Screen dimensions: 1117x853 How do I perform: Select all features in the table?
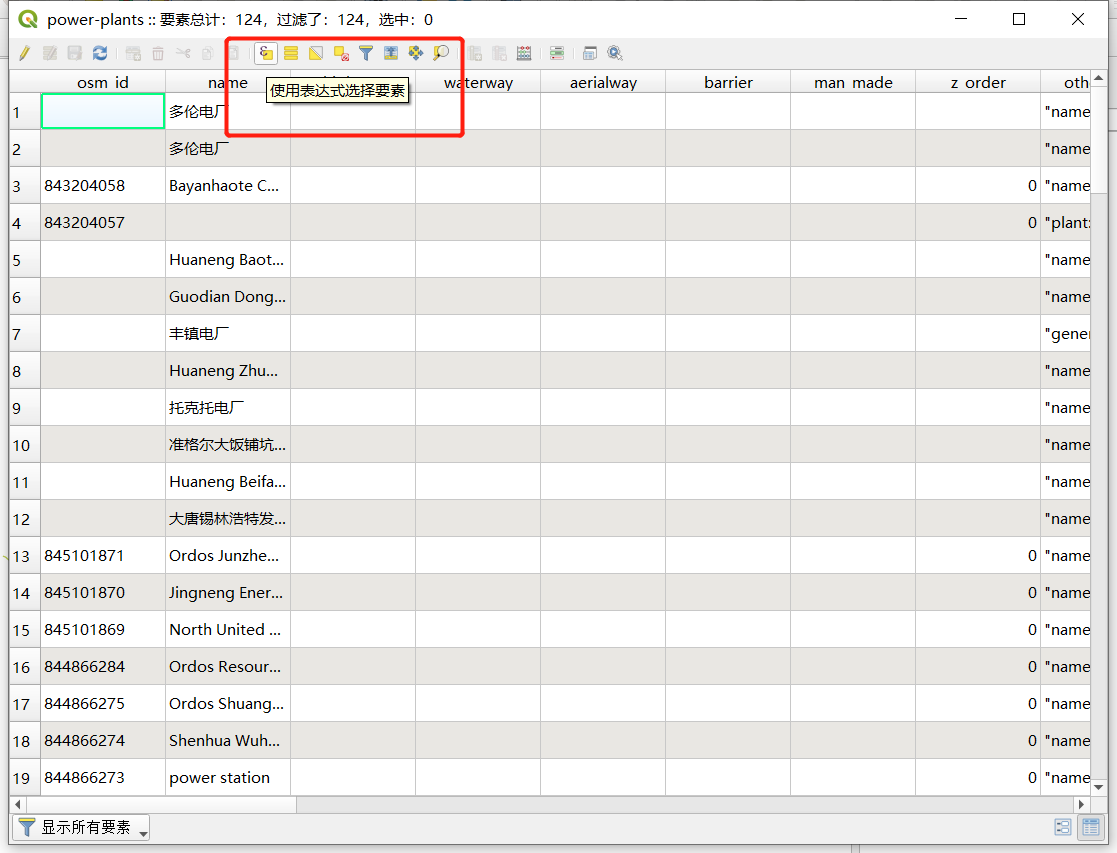[x=292, y=53]
